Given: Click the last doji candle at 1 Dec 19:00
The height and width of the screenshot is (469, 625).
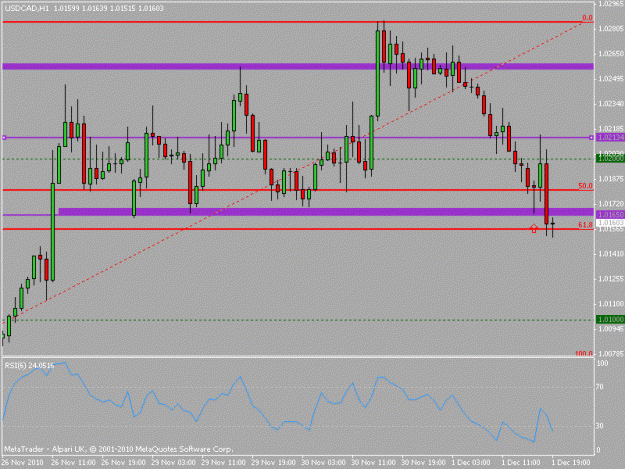Looking at the screenshot, I should (x=552, y=224).
